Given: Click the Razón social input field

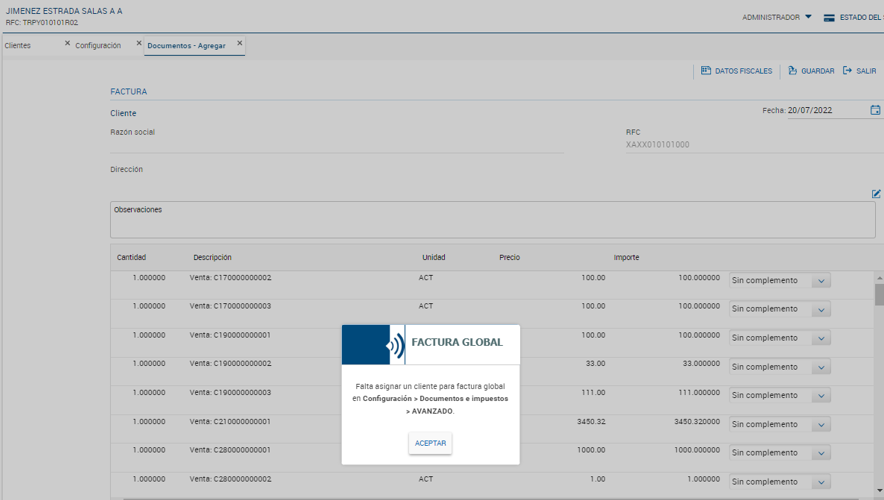Looking at the screenshot, I should point(336,145).
